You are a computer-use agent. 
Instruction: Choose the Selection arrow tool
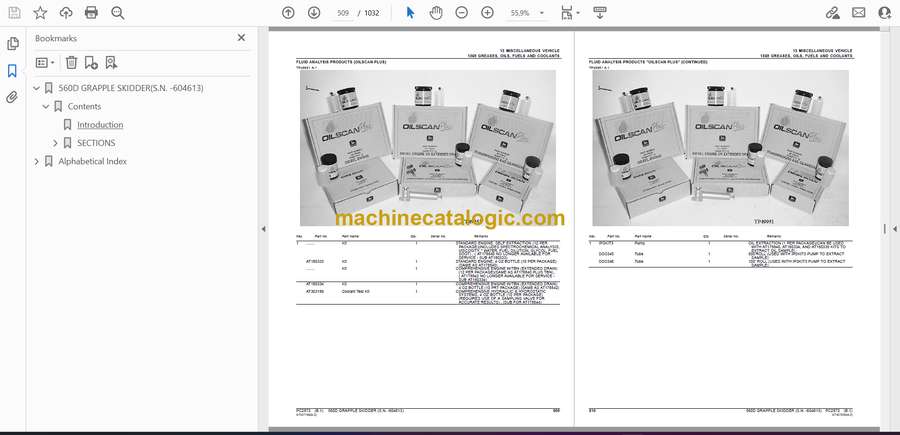point(410,13)
